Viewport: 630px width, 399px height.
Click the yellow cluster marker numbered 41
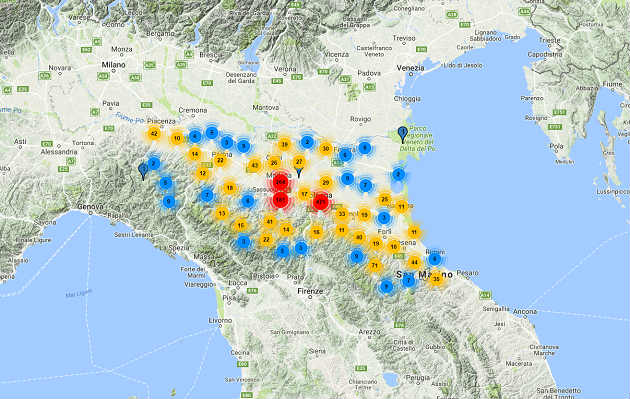(270, 221)
